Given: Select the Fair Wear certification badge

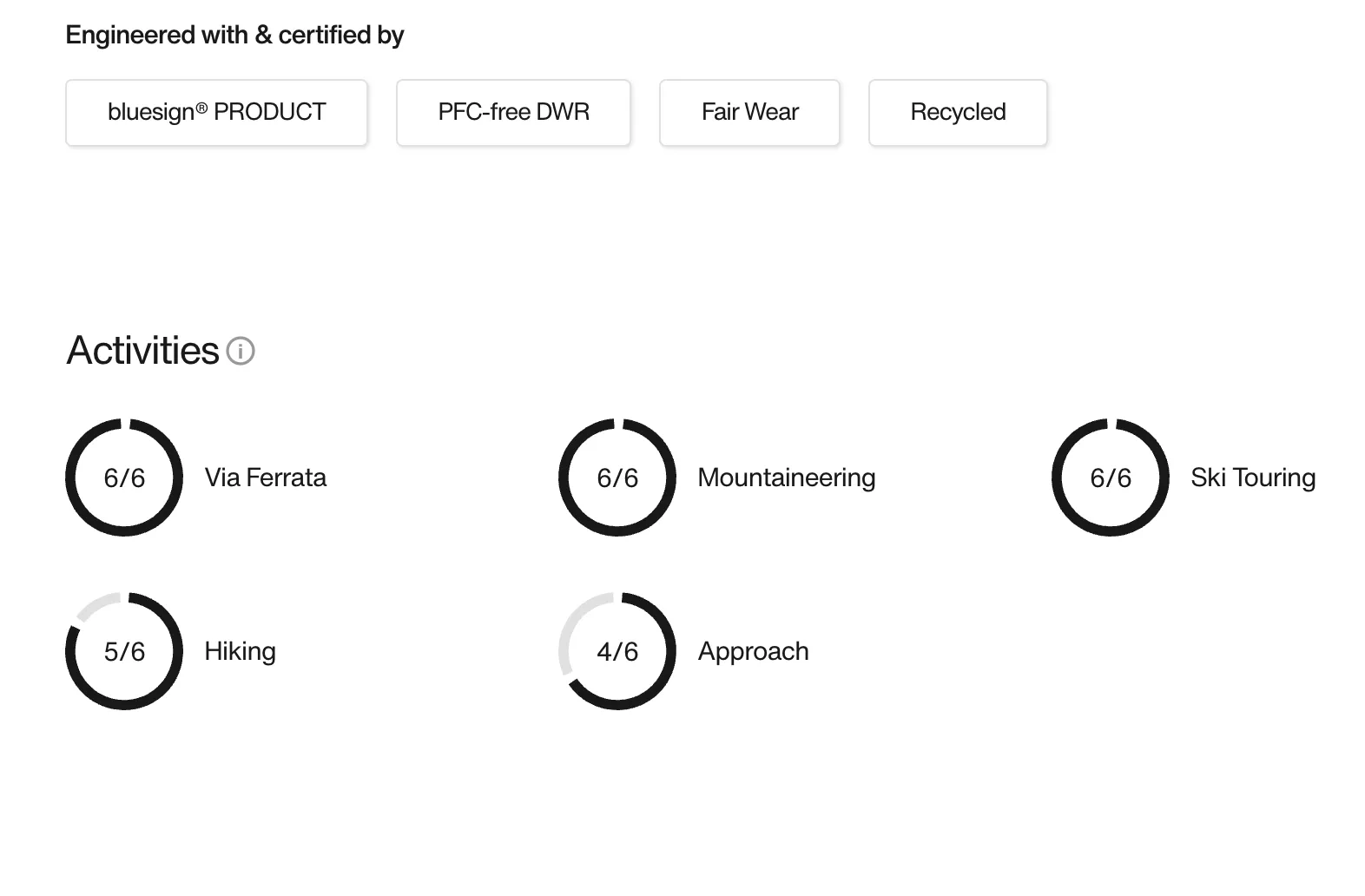Looking at the screenshot, I should (x=749, y=113).
